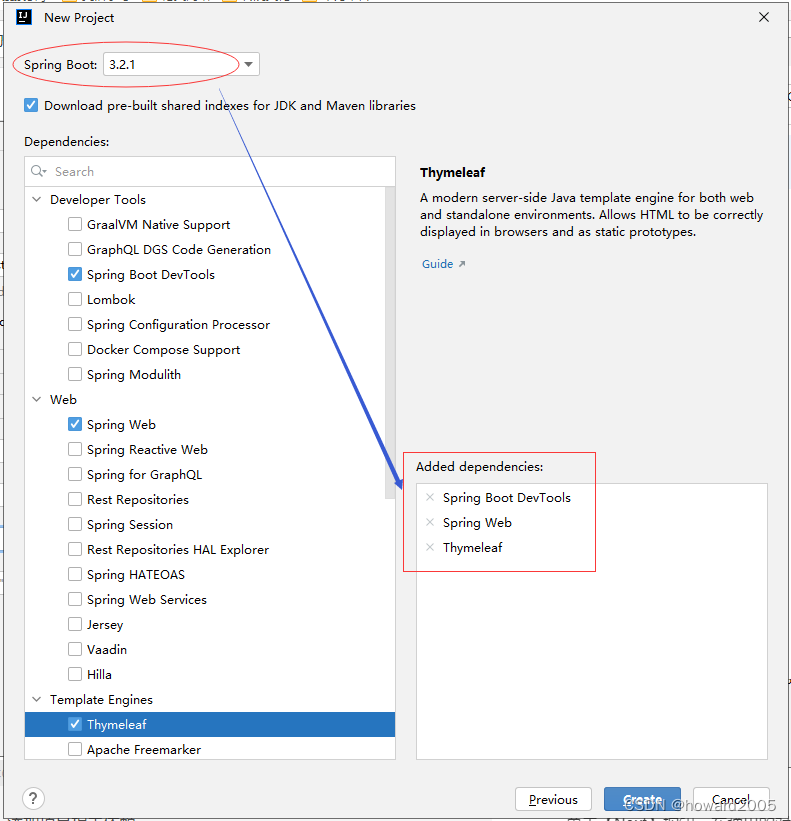The image size is (791, 821).
Task: Click the Cancel button
Action: tap(731, 800)
